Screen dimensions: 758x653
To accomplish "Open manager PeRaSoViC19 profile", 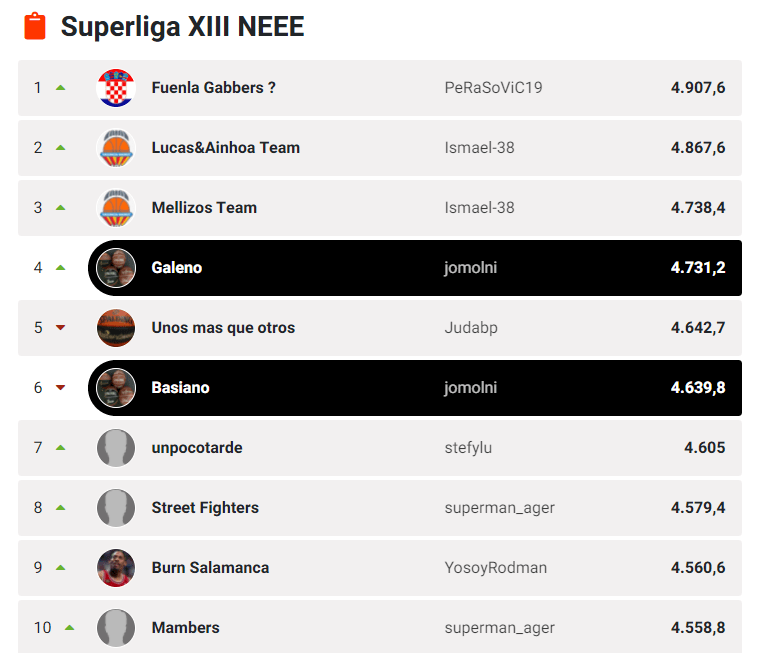I will pos(493,88).
